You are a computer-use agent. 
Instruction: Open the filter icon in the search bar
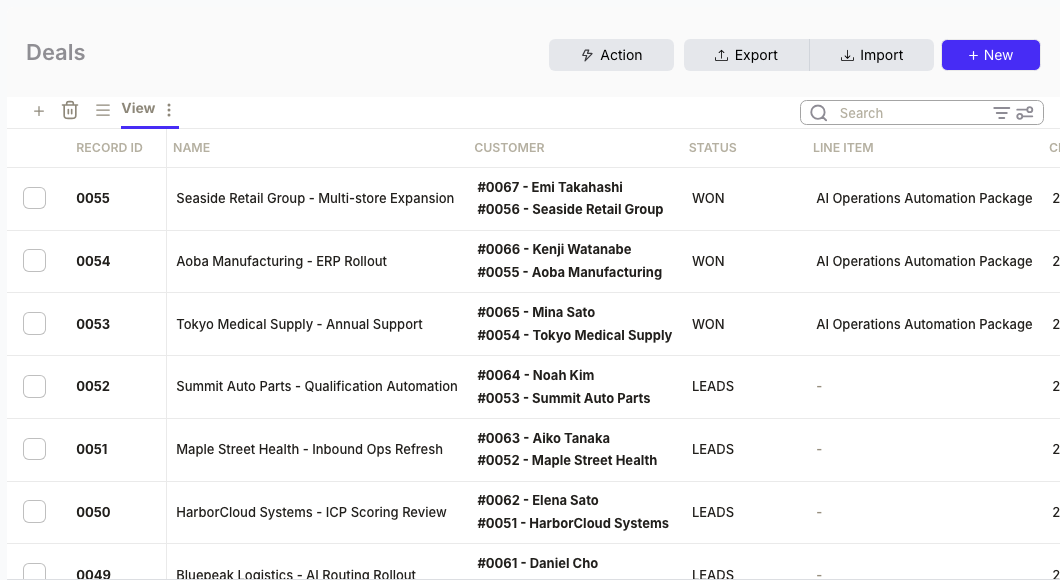click(1001, 112)
